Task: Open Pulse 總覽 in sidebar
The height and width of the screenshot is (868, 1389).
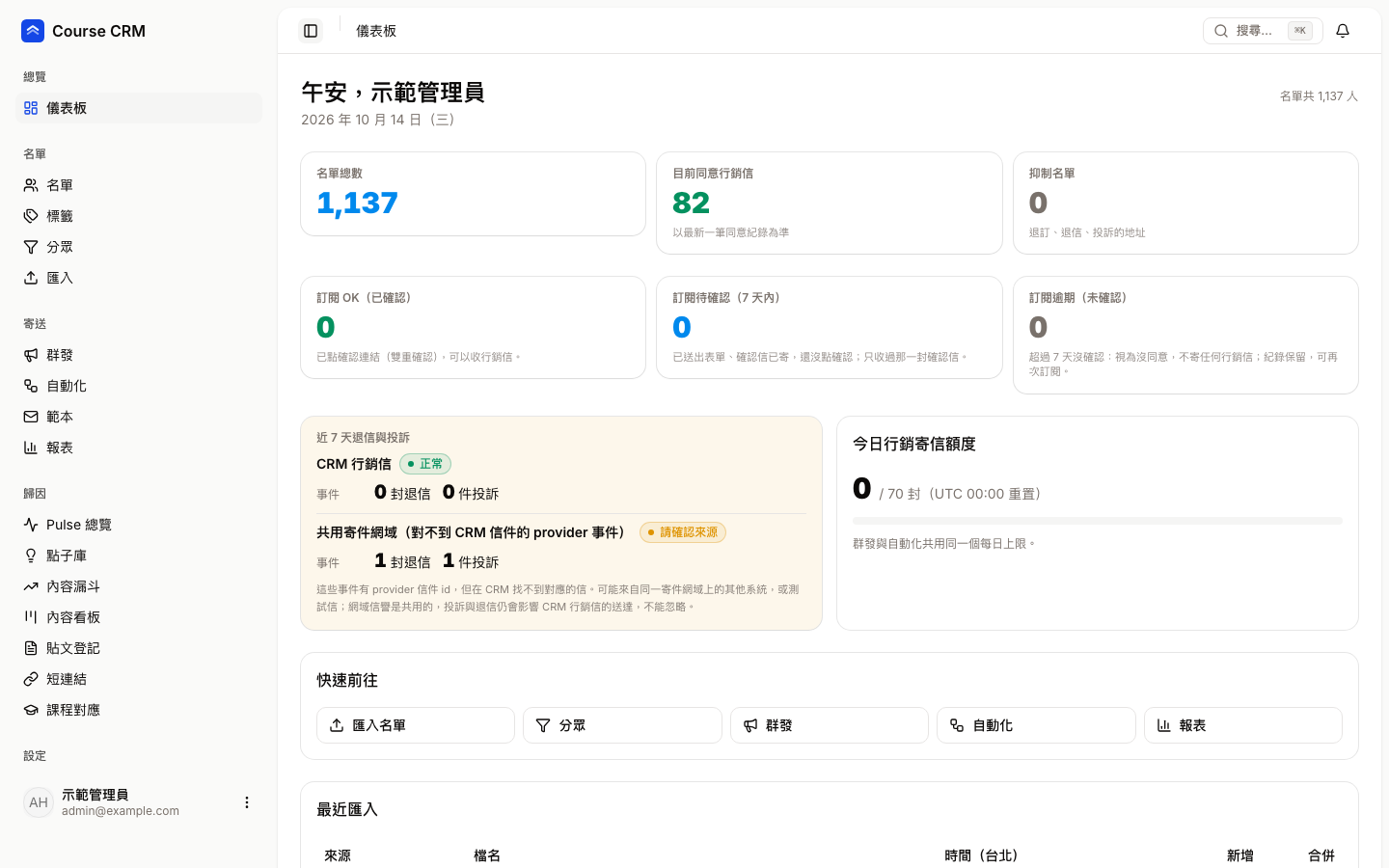Action: [139, 525]
